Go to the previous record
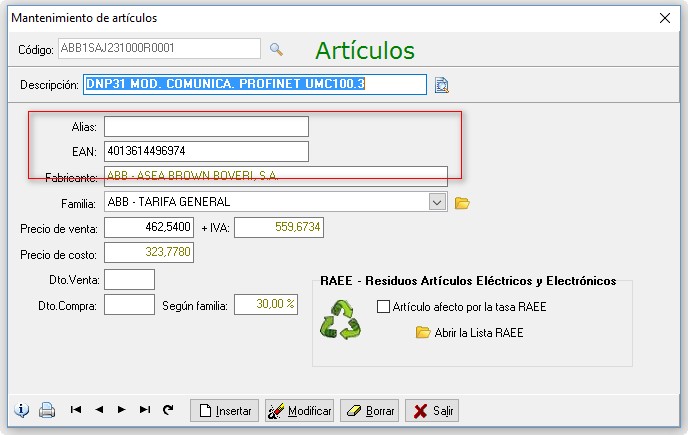 (99, 410)
